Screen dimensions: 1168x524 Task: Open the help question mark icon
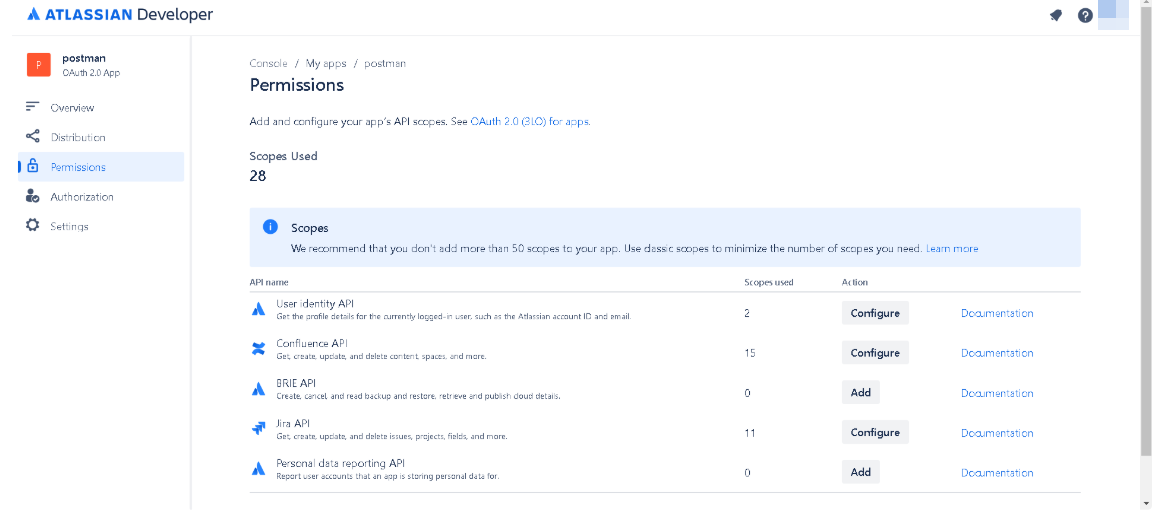pos(1085,15)
